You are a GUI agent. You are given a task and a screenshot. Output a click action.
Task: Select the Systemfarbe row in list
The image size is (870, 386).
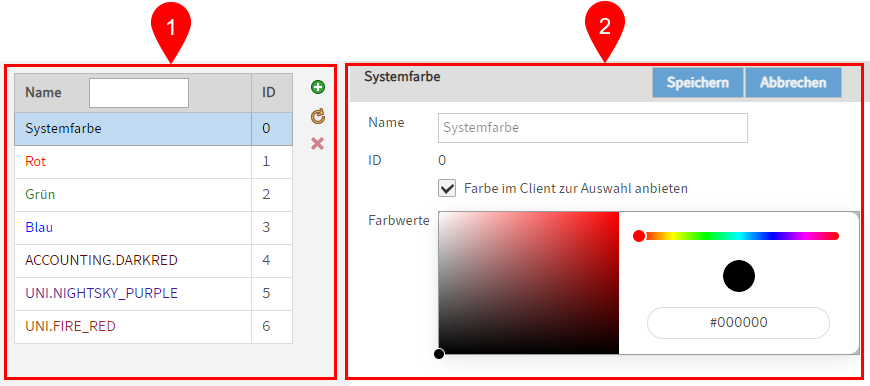(153, 129)
